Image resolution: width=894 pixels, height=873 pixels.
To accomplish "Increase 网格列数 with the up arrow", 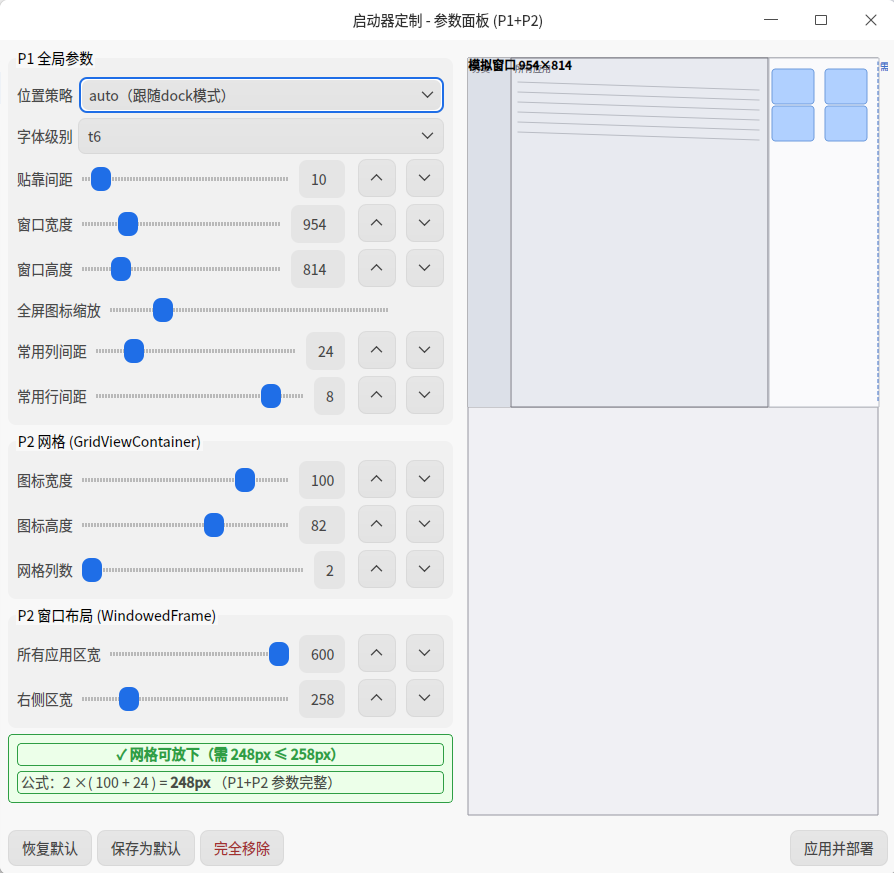I will coord(377,570).
